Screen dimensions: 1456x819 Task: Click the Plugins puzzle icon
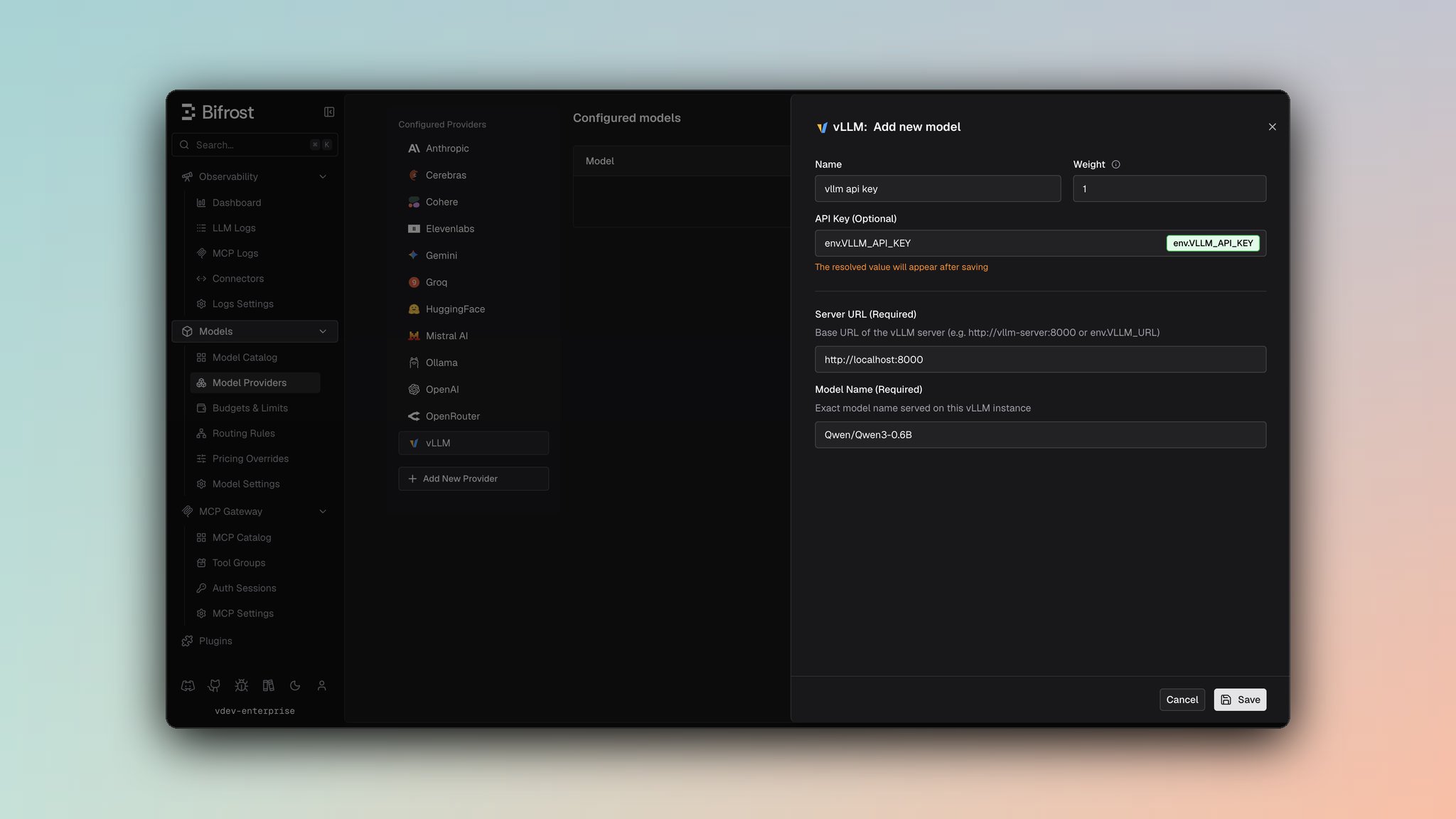(187, 641)
